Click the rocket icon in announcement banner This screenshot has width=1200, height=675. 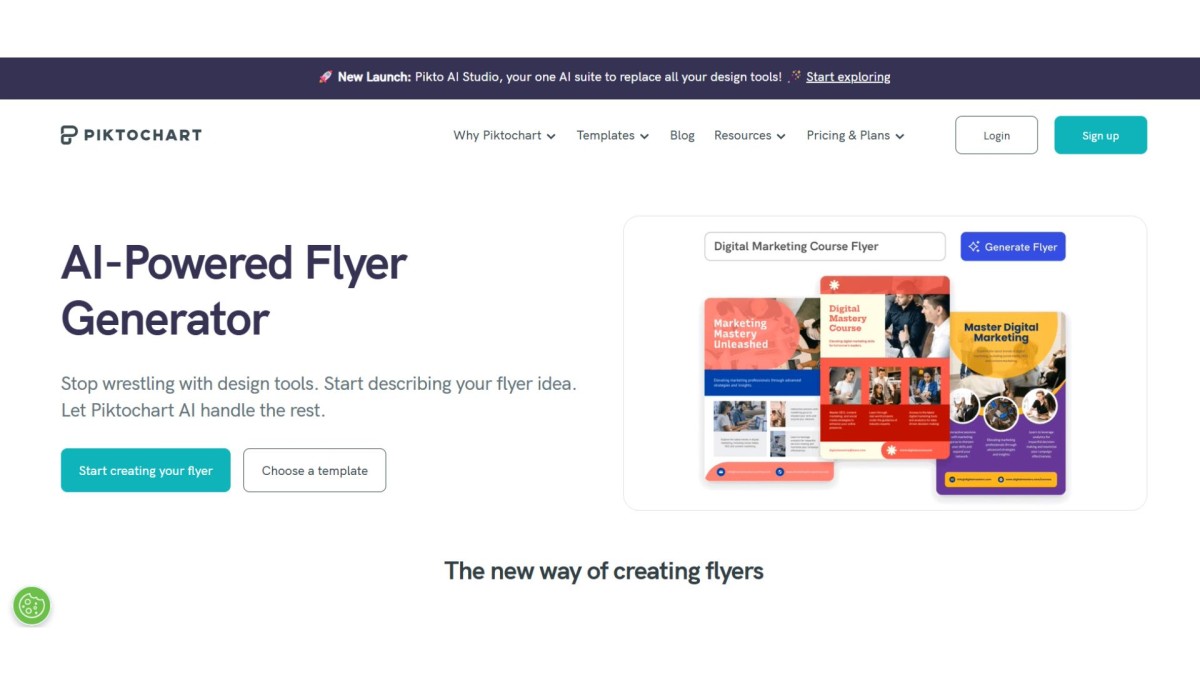[325, 77]
